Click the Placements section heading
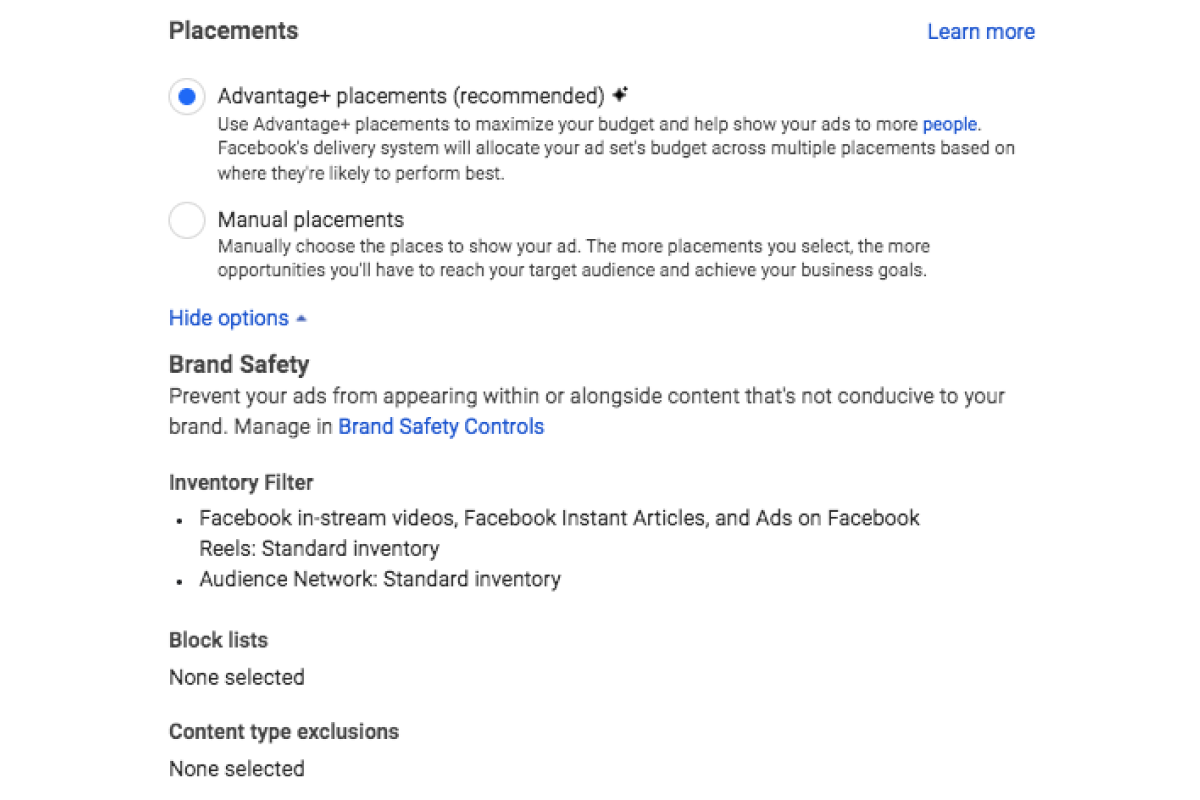 pyautogui.click(x=233, y=31)
